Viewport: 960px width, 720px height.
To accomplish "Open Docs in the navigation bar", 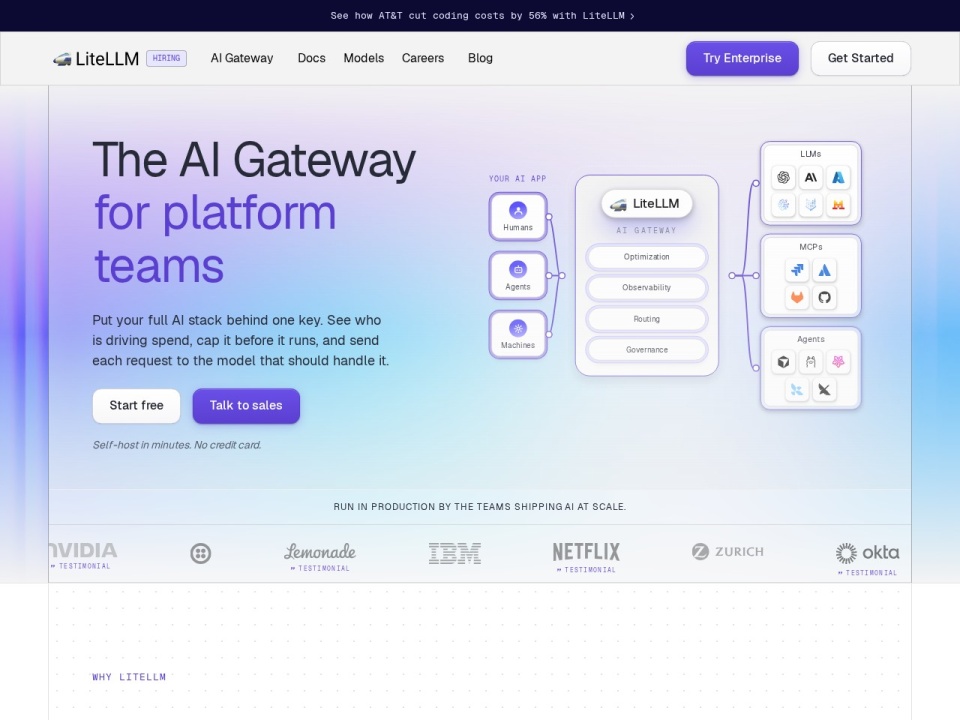I will [312, 58].
